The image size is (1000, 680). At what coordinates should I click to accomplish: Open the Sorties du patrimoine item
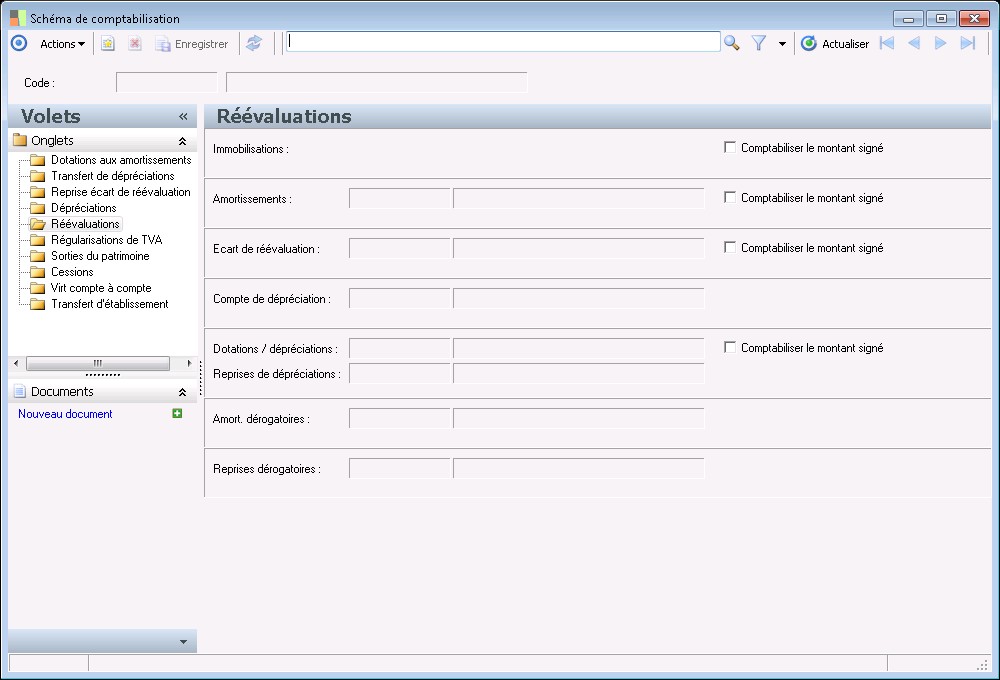(x=100, y=256)
